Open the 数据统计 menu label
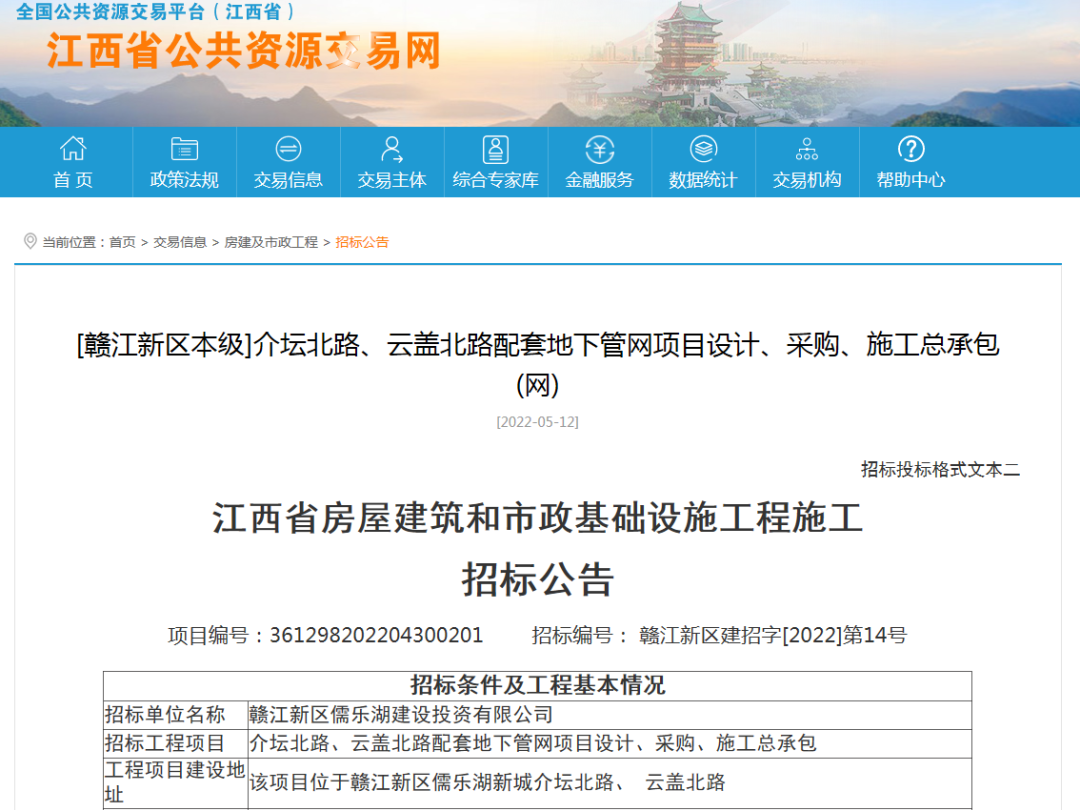1080x810 pixels. tap(703, 180)
